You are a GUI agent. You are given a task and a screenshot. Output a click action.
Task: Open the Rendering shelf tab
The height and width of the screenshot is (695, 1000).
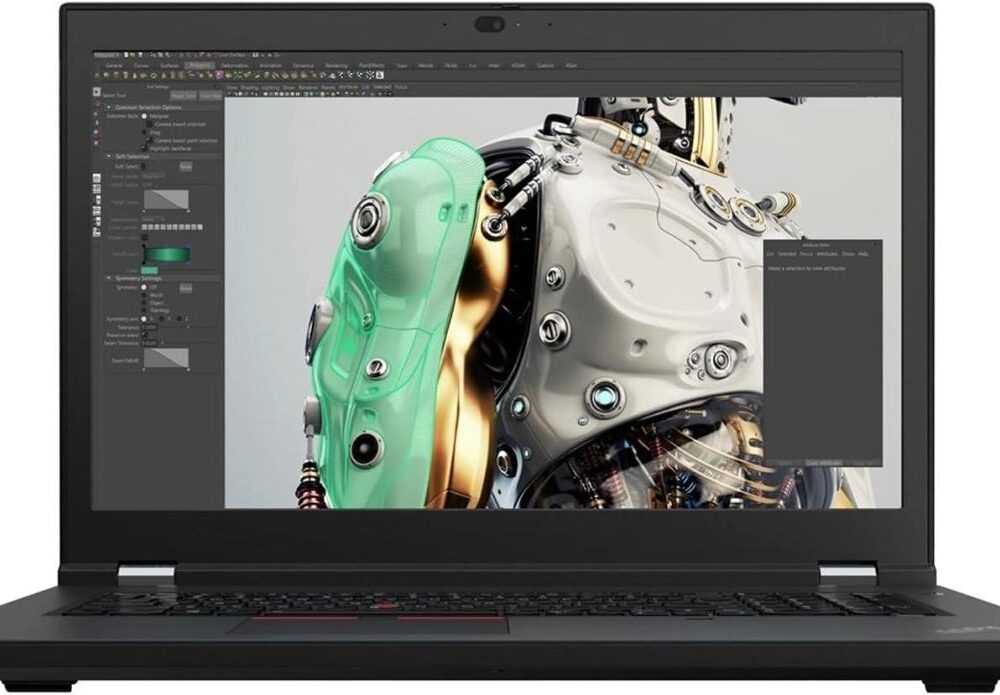[337, 66]
